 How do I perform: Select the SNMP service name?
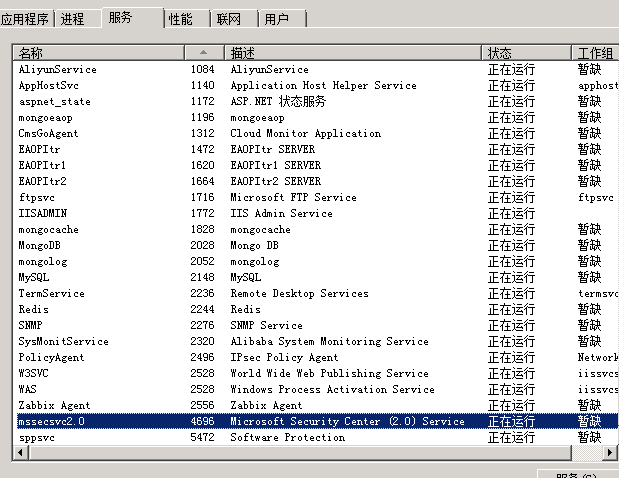[30, 325]
